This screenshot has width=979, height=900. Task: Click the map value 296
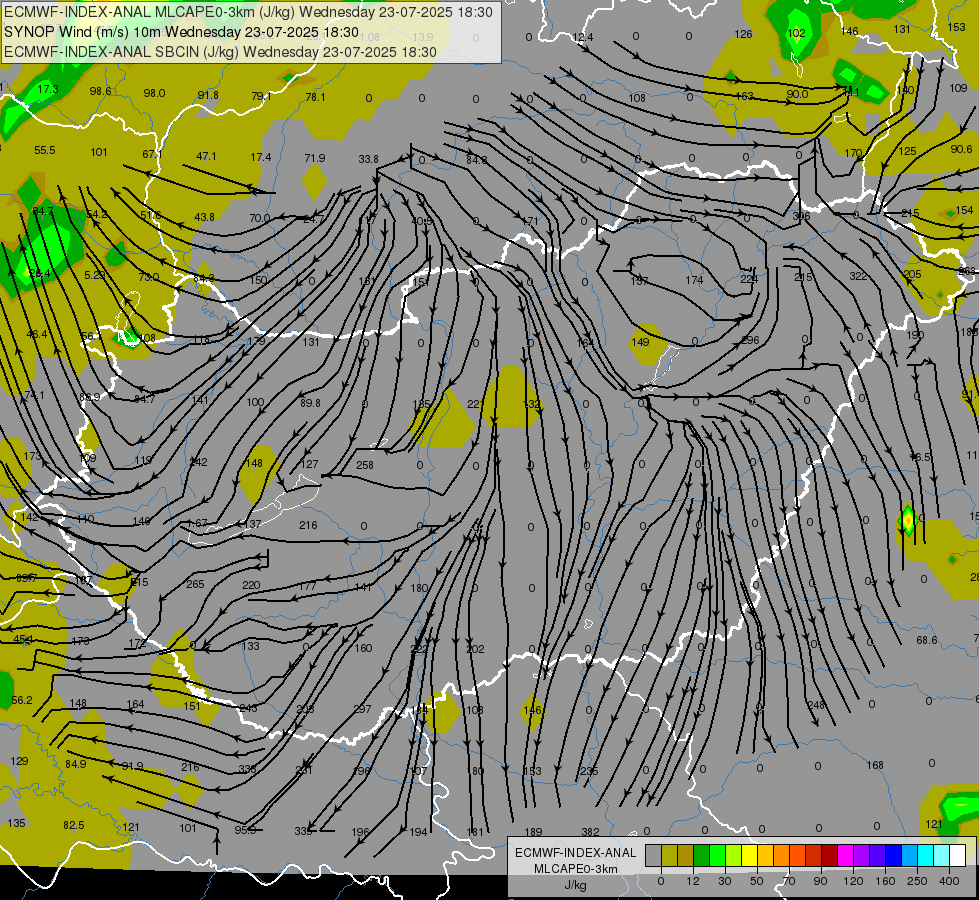[x=750, y=340]
